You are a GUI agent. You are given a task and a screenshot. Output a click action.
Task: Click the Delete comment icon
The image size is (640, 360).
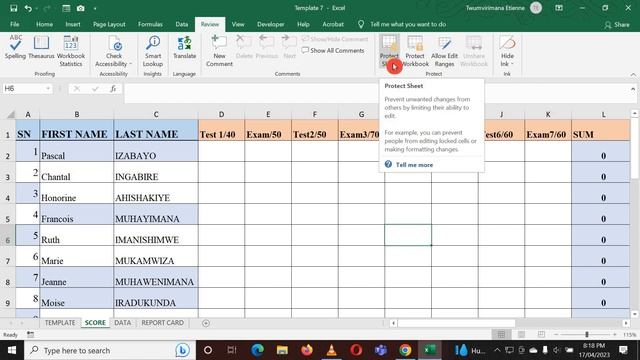244,47
